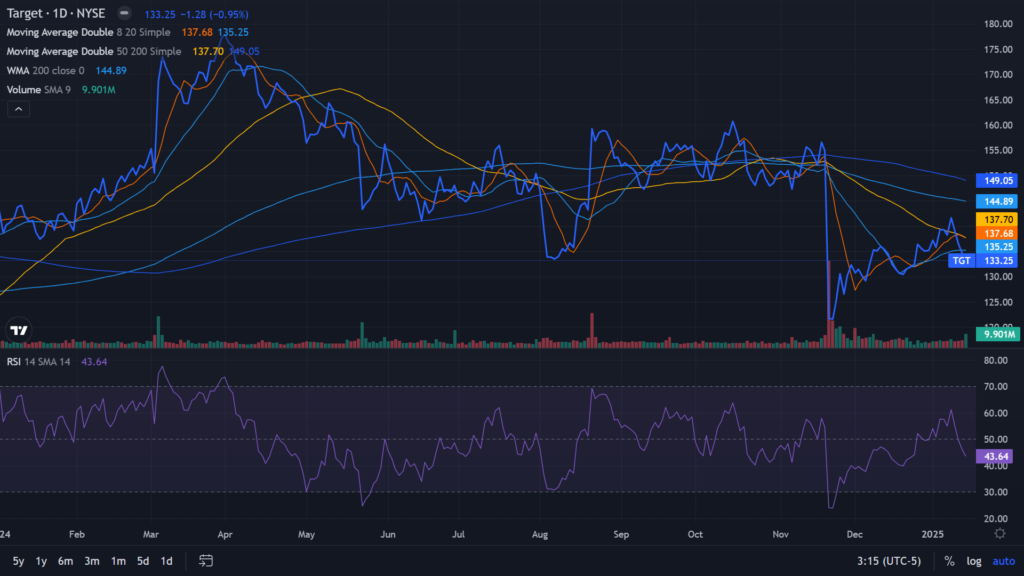Select the WMA 200 close indicator label

point(46,70)
